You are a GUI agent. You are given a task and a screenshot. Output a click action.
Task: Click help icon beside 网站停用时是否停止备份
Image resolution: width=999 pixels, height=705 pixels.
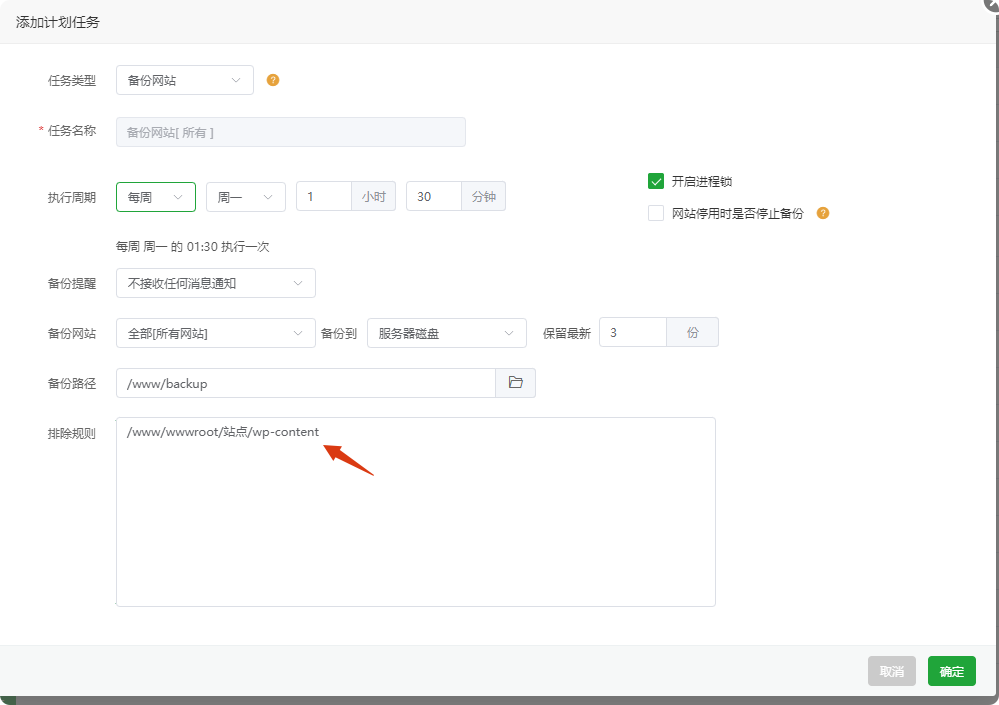[823, 213]
